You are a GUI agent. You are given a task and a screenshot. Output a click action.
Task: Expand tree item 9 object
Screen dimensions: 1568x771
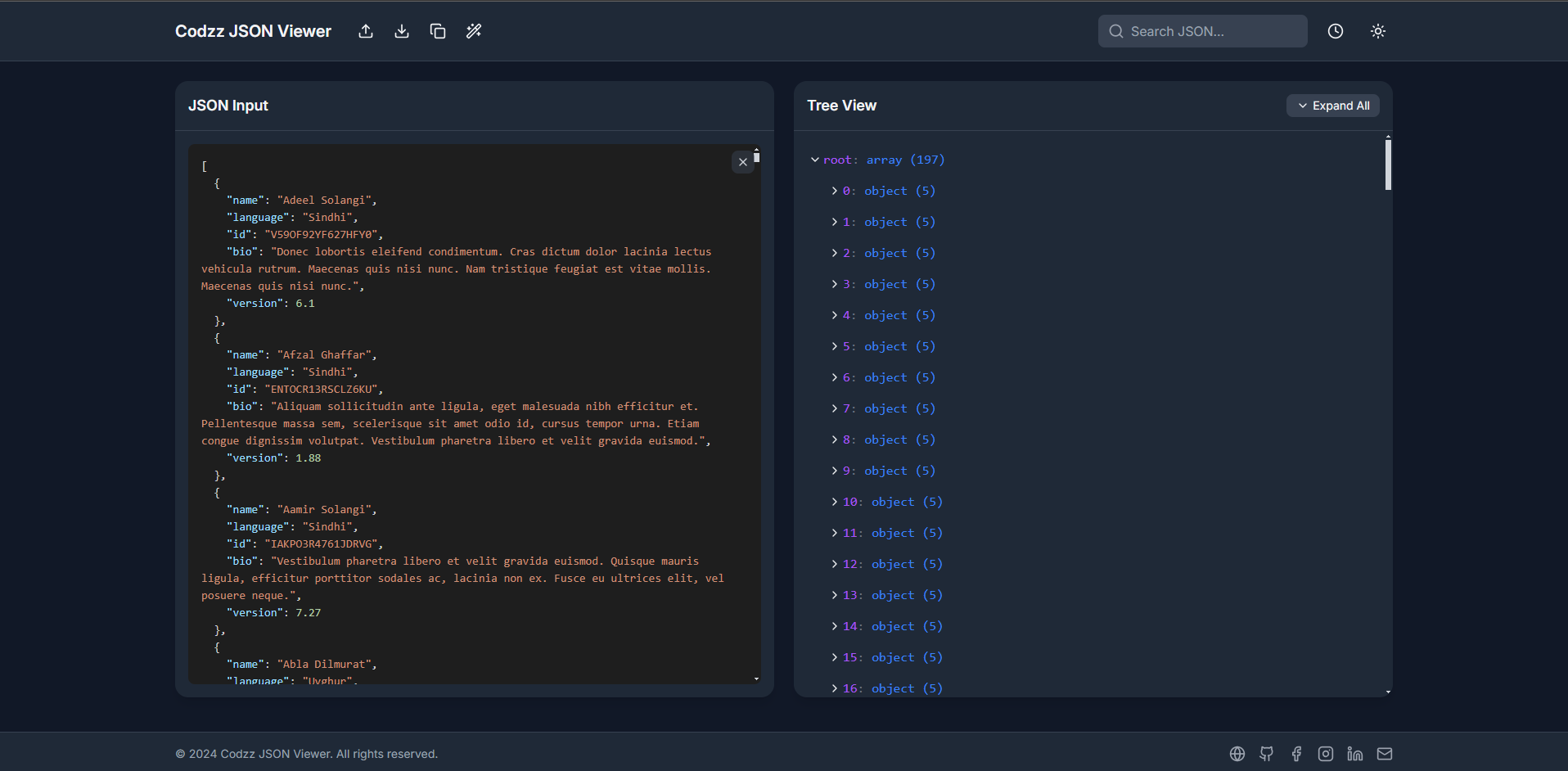coord(835,471)
